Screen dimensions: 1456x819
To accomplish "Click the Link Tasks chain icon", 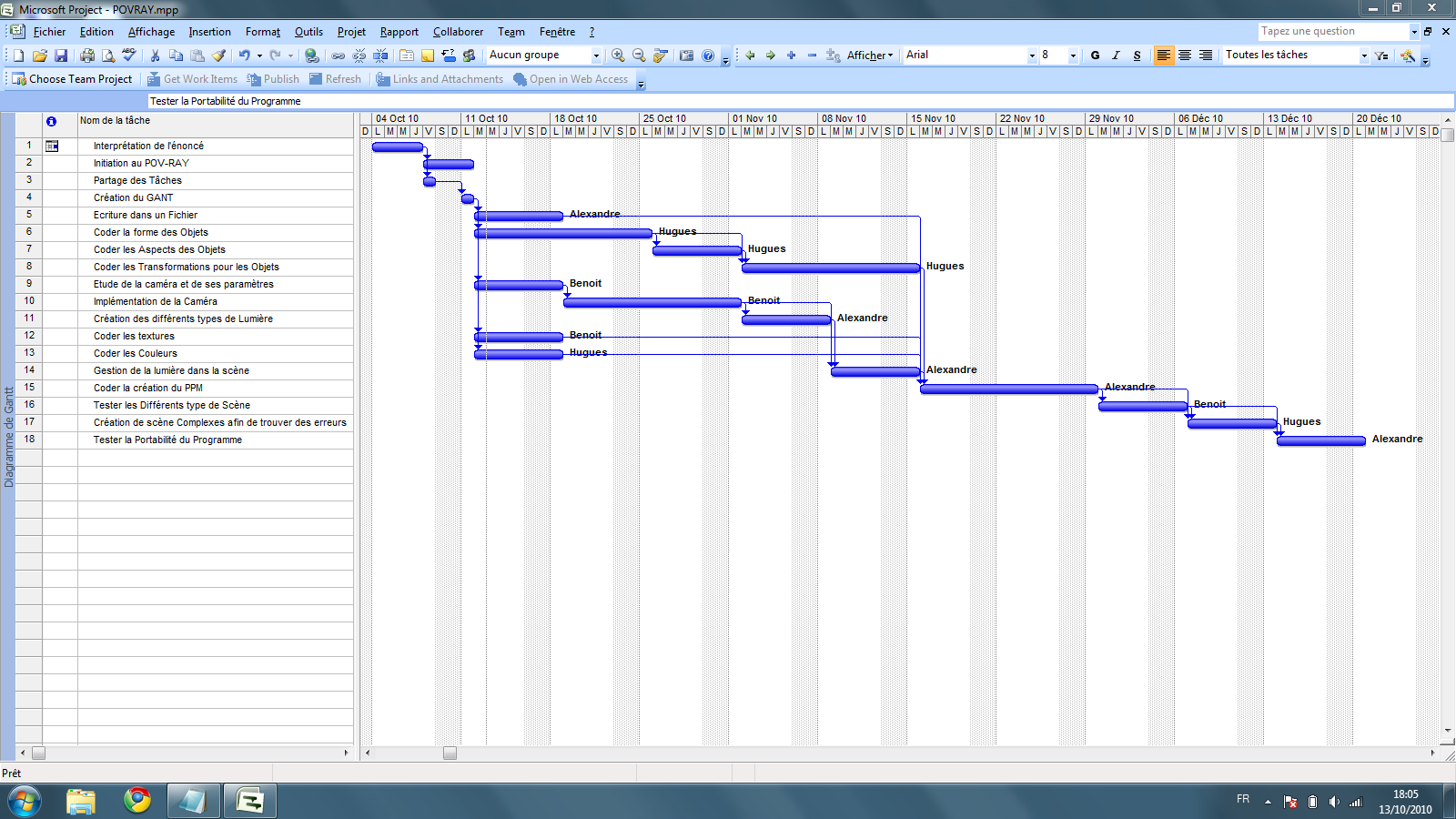I will click(x=339, y=56).
